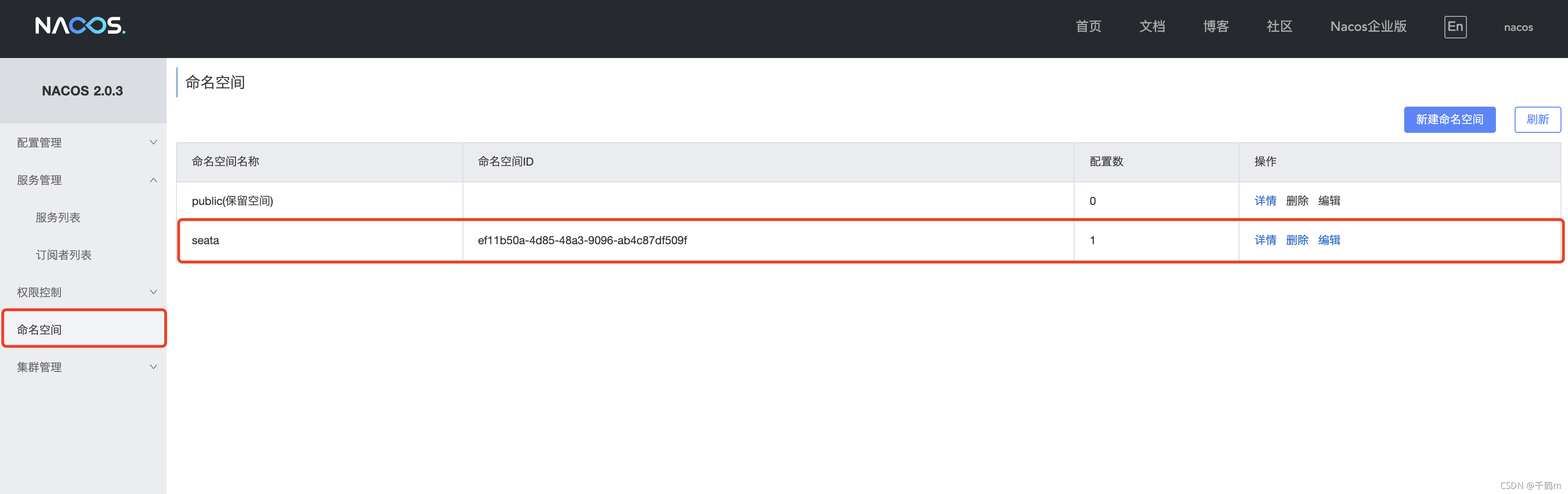This screenshot has height=494, width=1568.
Task: Click namespace ID ef11b50a-4d85-48a3-9096-ab4c87df509f
Action: click(582, 240)
